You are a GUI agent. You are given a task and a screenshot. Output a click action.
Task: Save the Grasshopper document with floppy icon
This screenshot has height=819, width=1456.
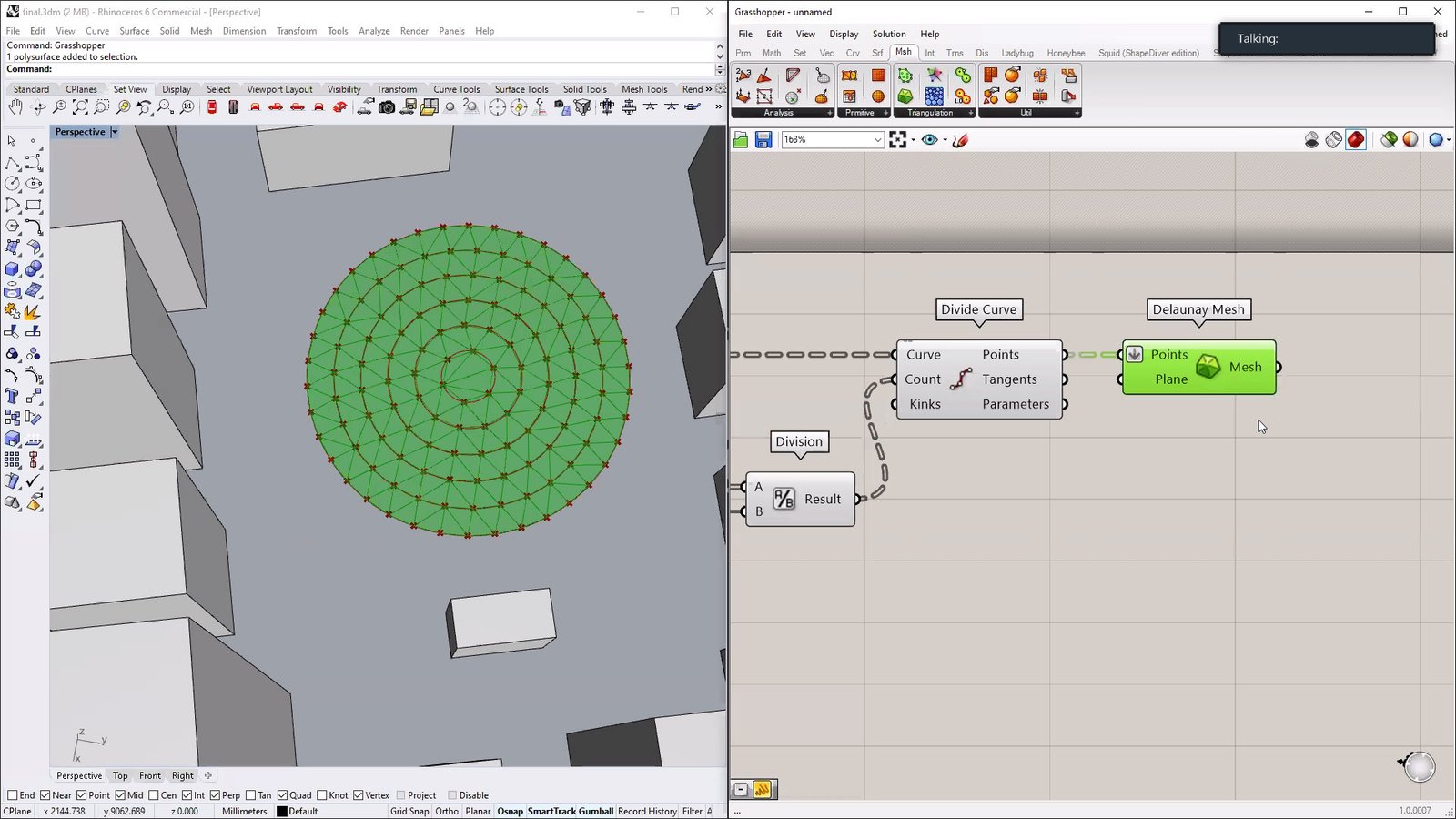coord(763,140)
